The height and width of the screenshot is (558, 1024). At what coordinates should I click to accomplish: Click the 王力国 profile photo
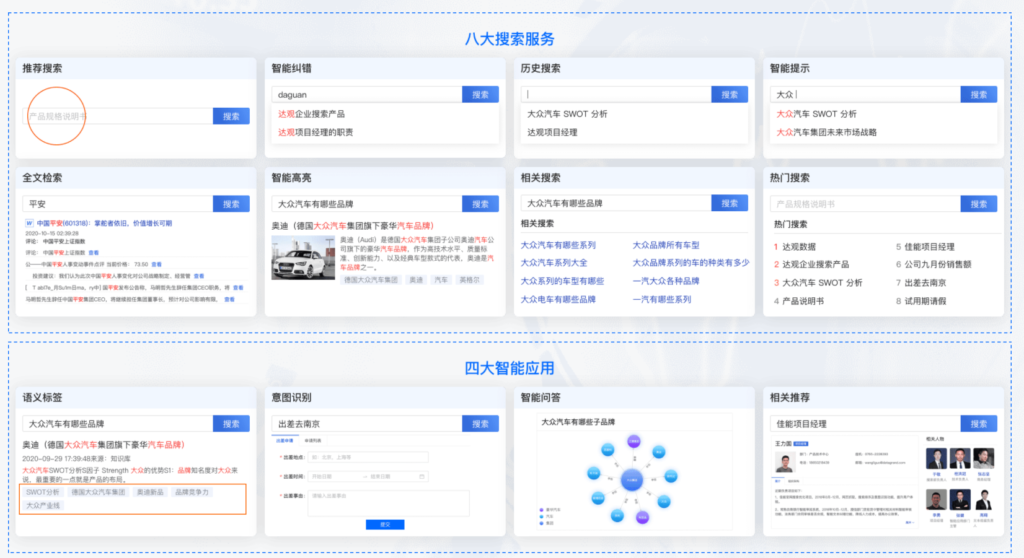785,462
